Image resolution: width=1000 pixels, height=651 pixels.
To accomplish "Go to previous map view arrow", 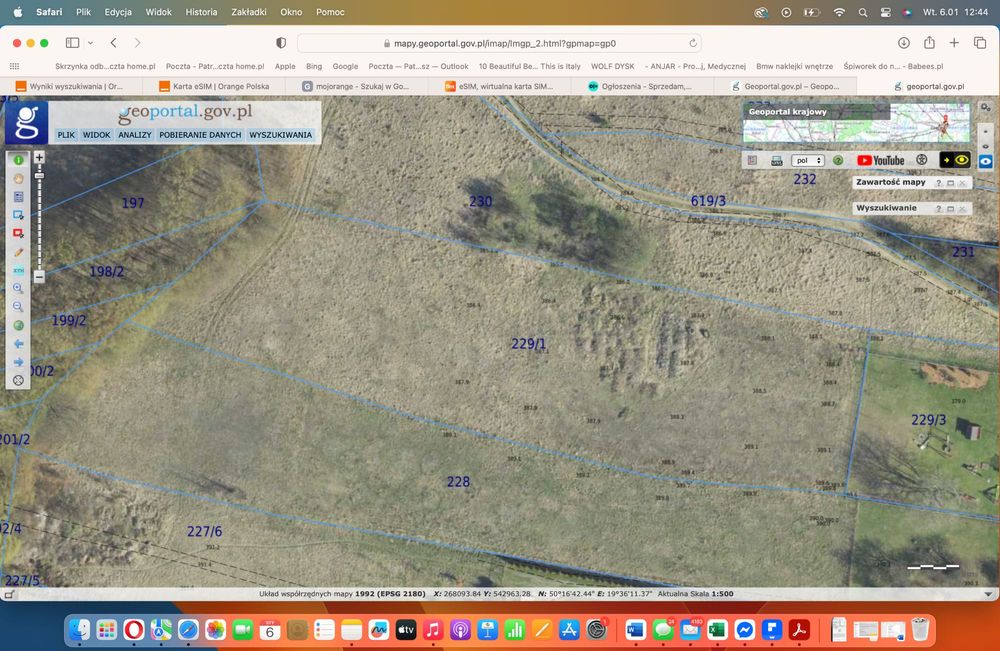I will pyautogui.click(x=18, y=344).
